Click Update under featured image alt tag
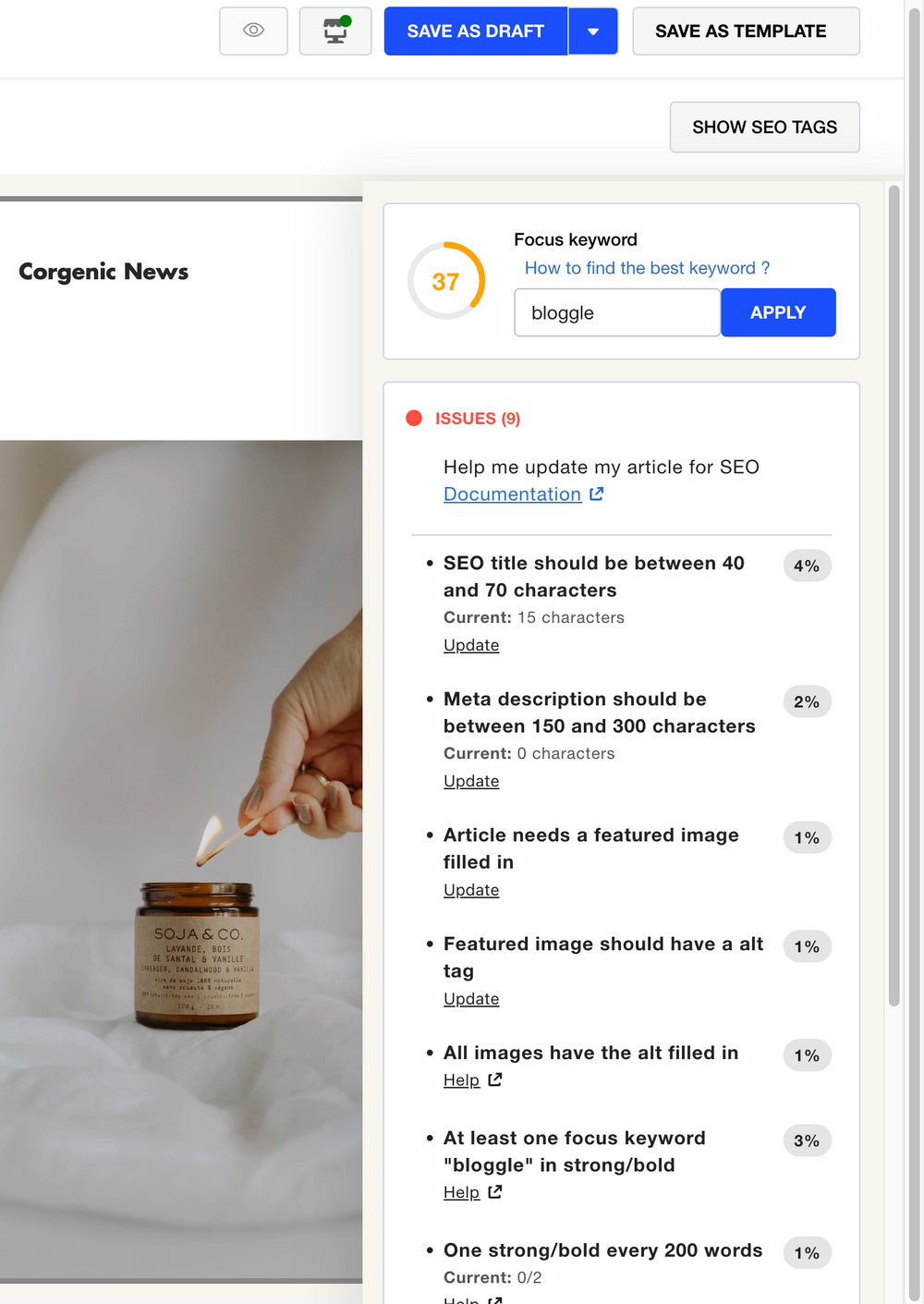 471,999
